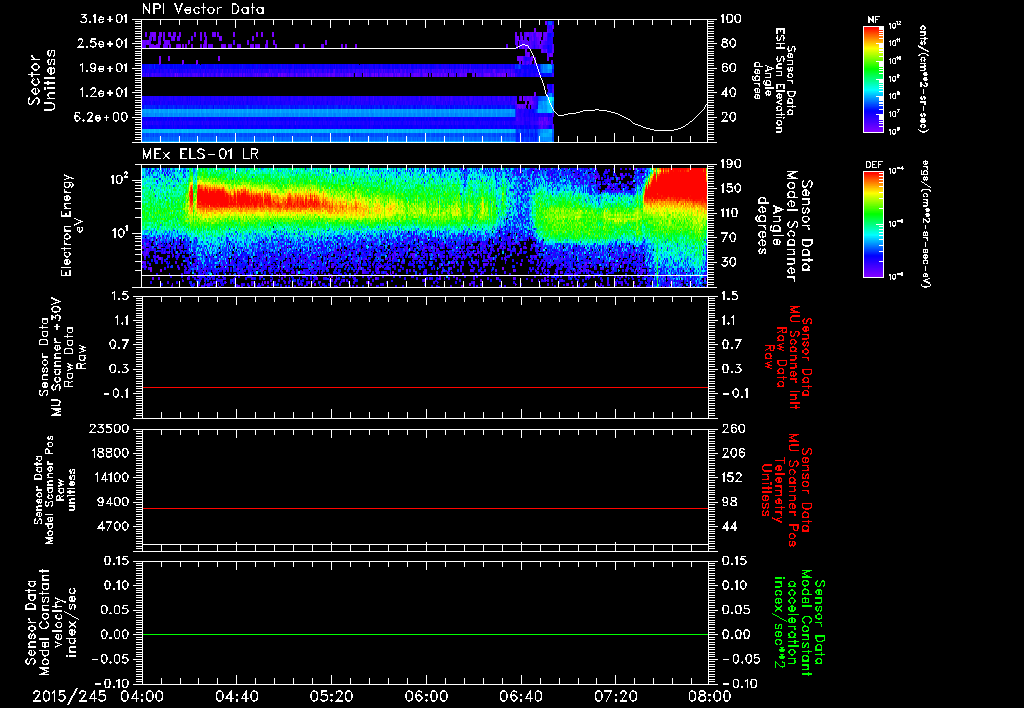Click the 'MU Scanner +30V Raw Data' axis title
The image size is (1024, 708).
tap(63, 357)
